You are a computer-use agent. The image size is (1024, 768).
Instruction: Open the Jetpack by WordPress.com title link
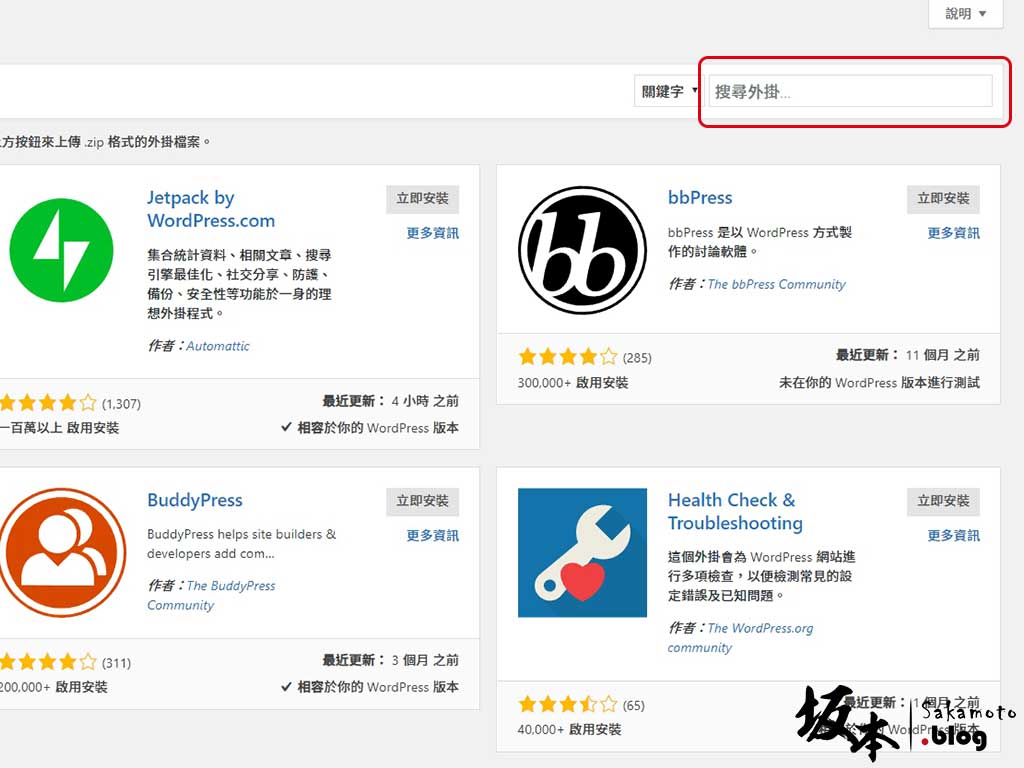tap(211, 209)
